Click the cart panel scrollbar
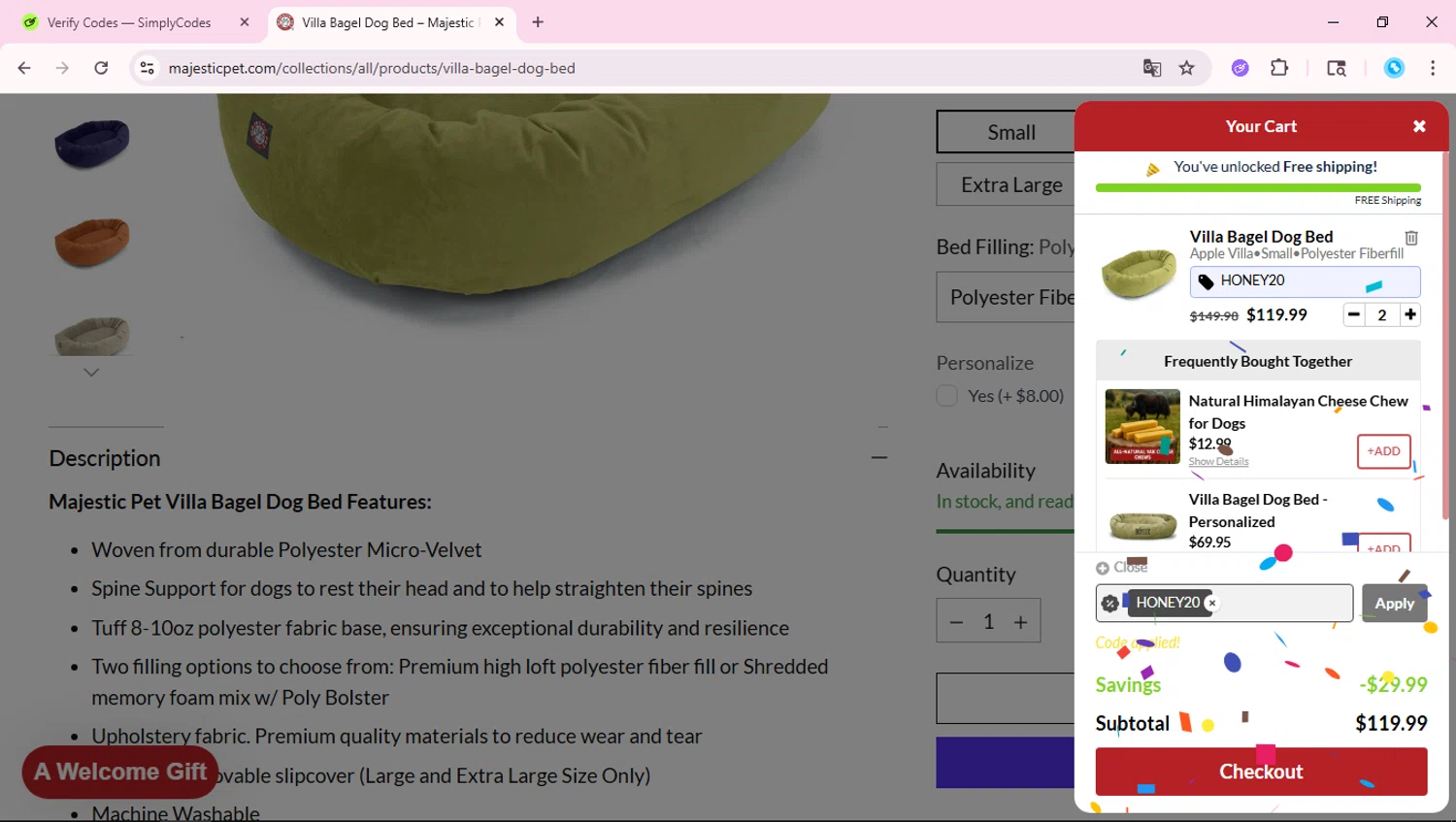1456x822 pixels. (x=1445, y=335)
